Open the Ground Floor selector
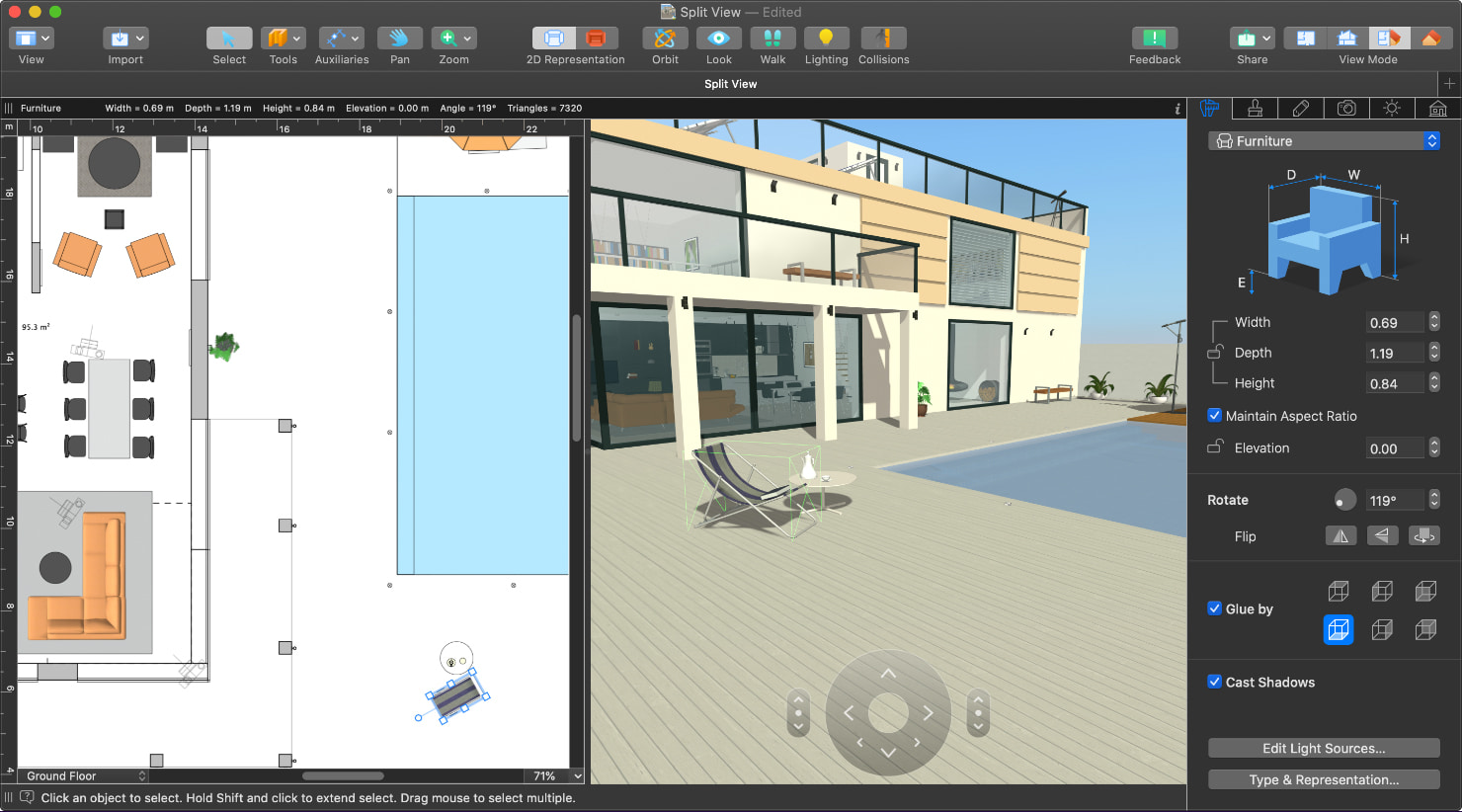Screen dimensions: 1462x812 pyautogui.click(x=81, y=775)
